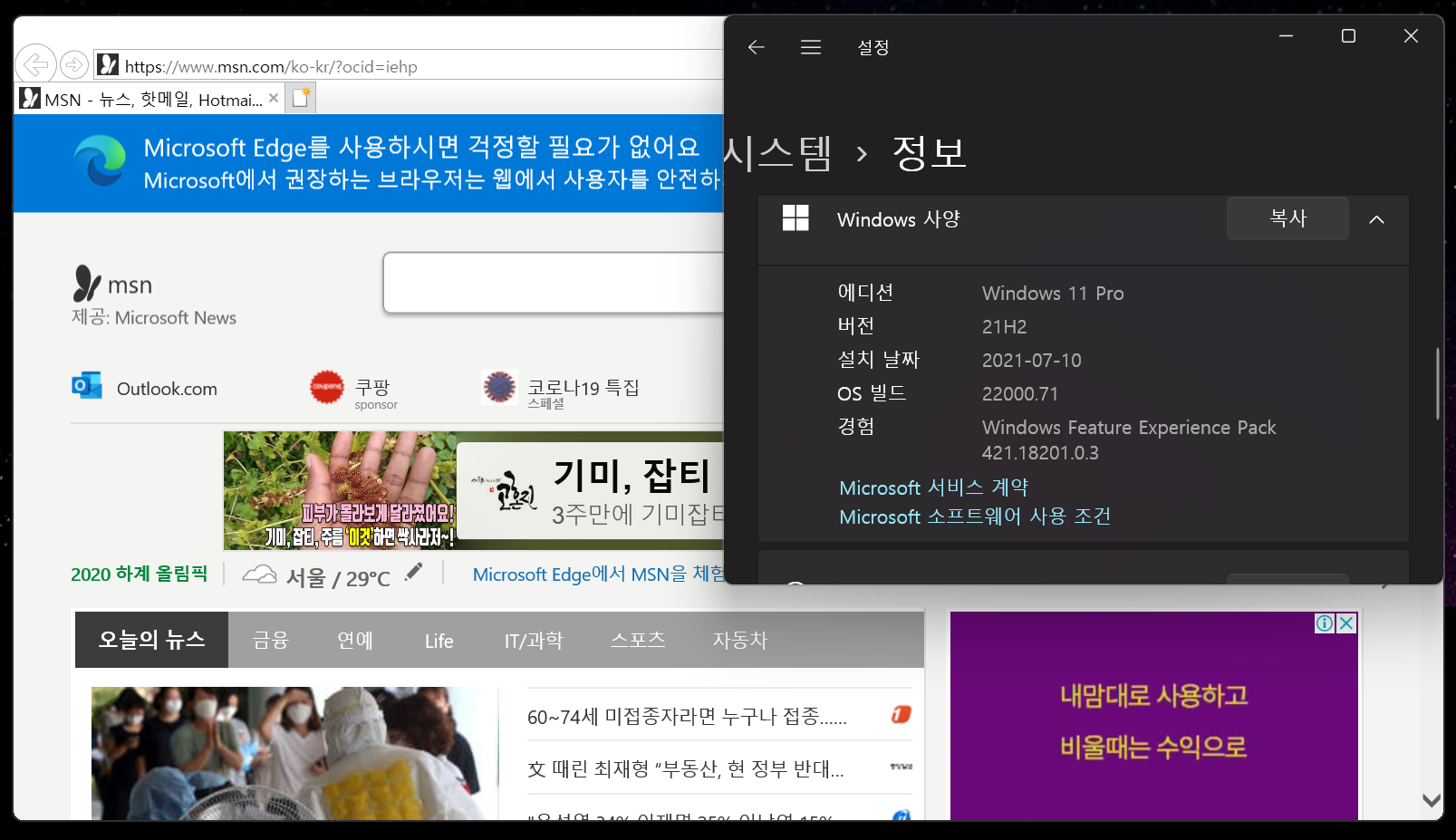Open the Outlook.com shortcut icon
This screenshot has height=840, width=1456.
(x=87, y=385)
